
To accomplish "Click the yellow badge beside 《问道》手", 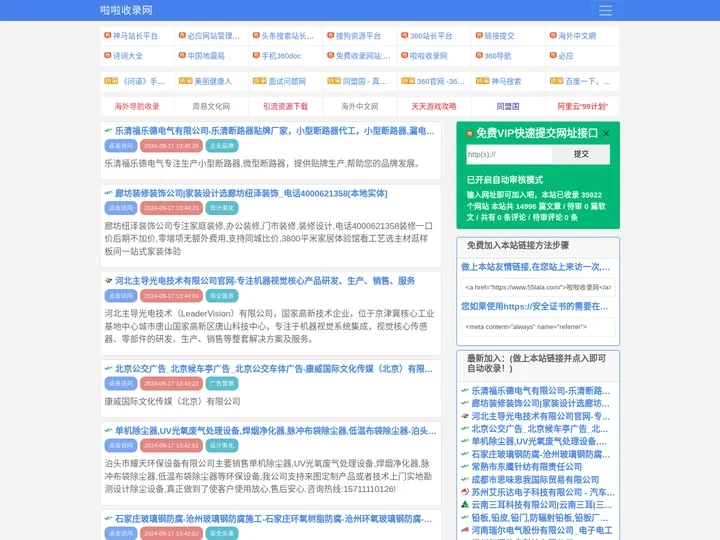I will [x=111, y=81].
